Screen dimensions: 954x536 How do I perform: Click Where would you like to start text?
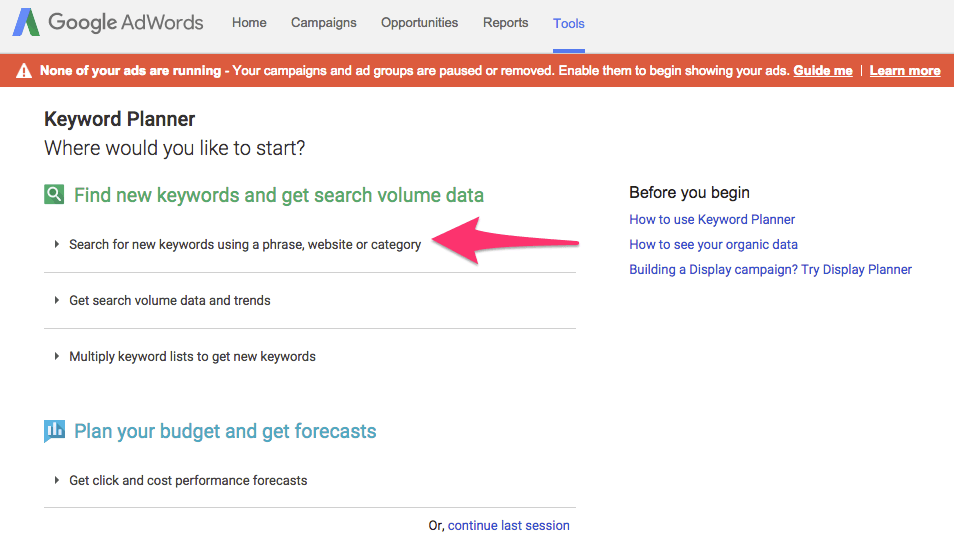[175, 148]
